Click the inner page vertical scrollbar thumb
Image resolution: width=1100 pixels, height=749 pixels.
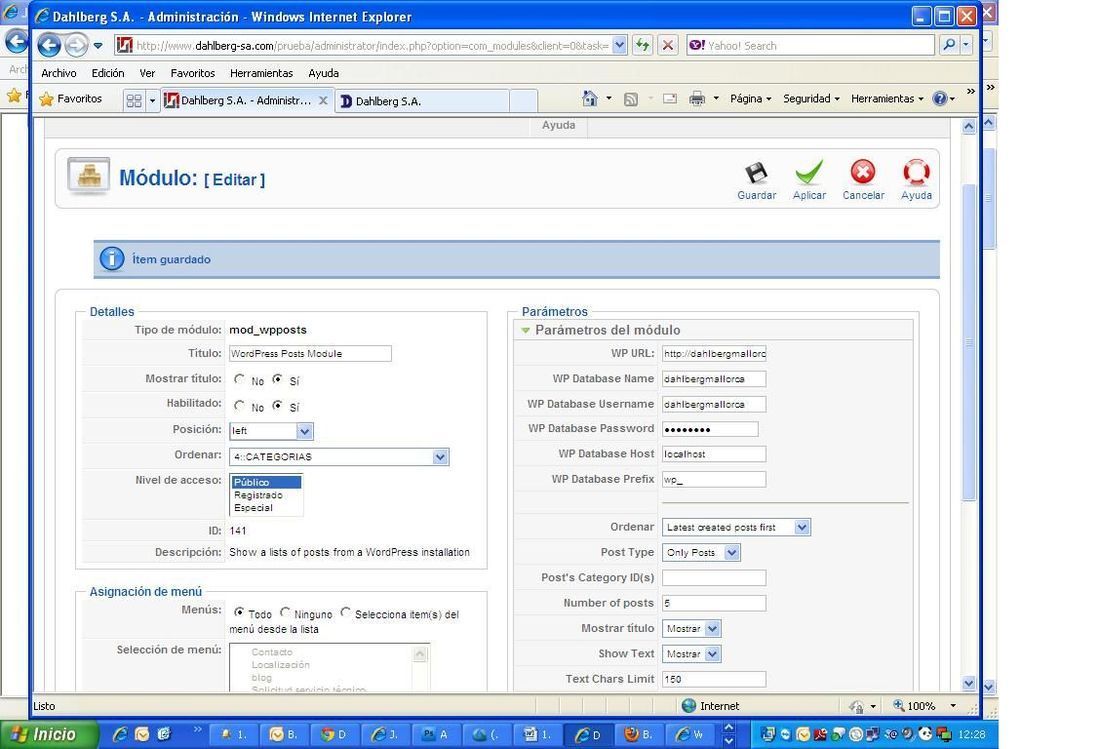point(969,342)
